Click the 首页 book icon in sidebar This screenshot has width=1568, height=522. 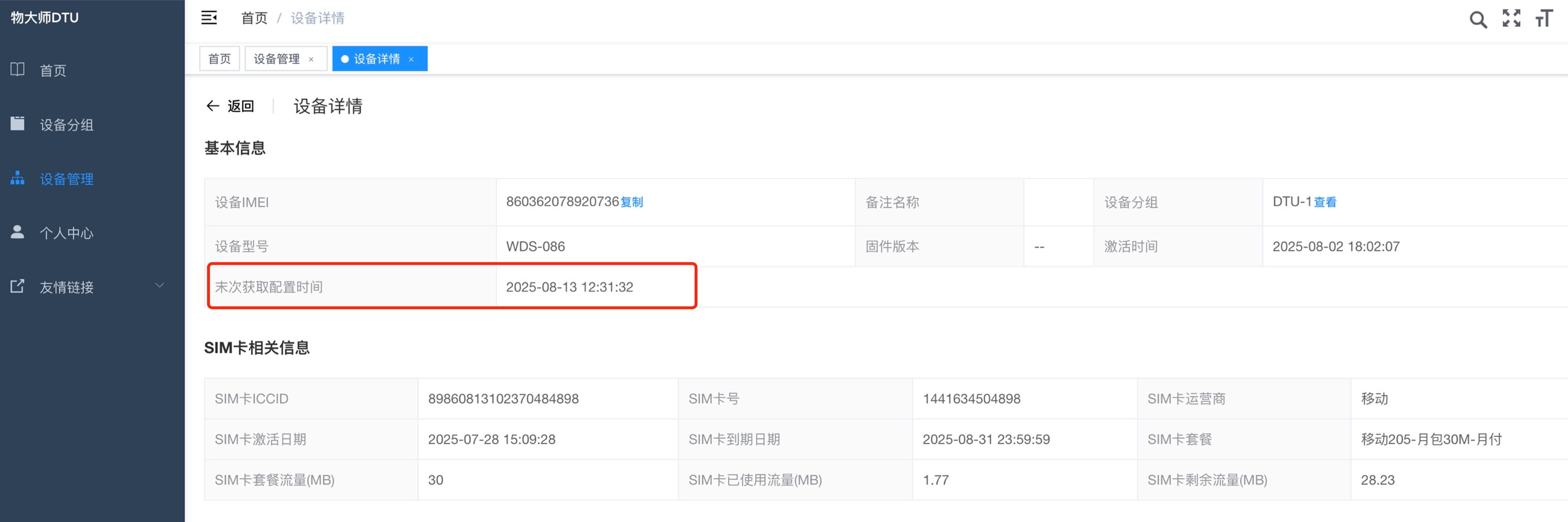[x=18, y=70]
